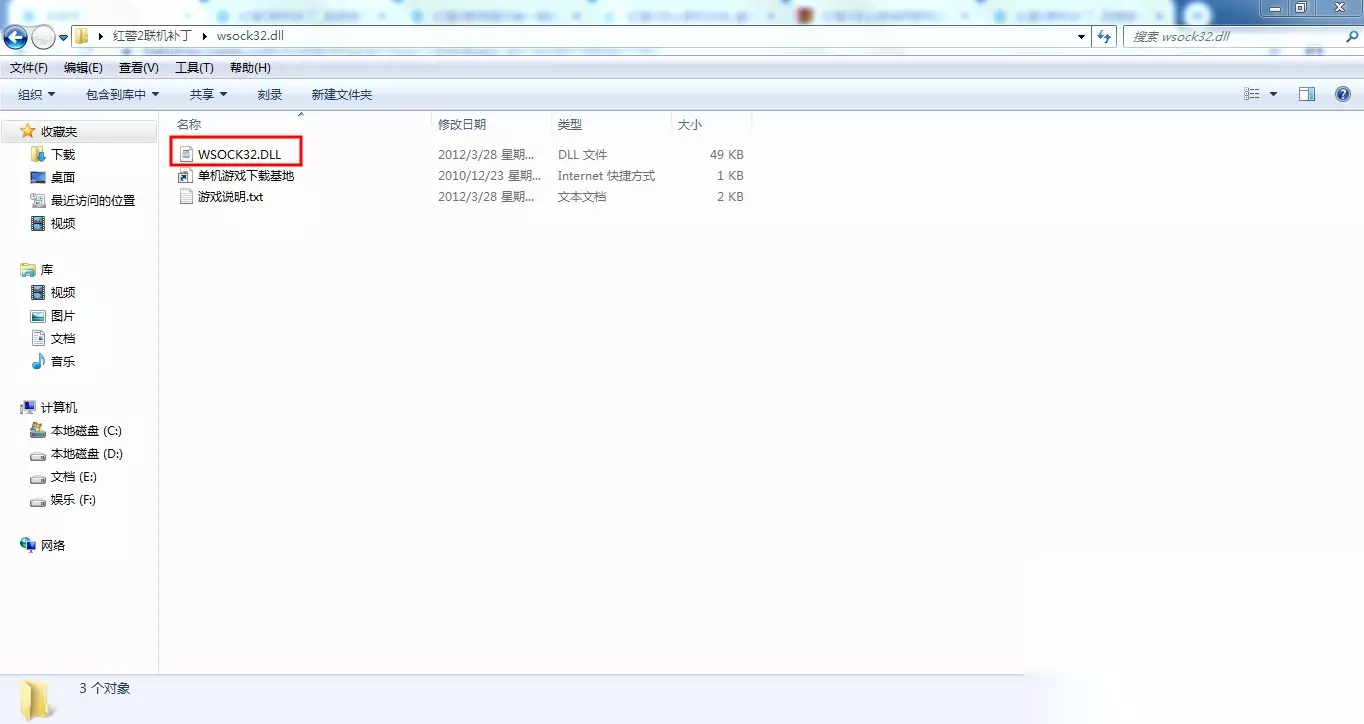1364x724 pixels.
Task: Click the 刻录 button
Action: click(x=270, y=94)
